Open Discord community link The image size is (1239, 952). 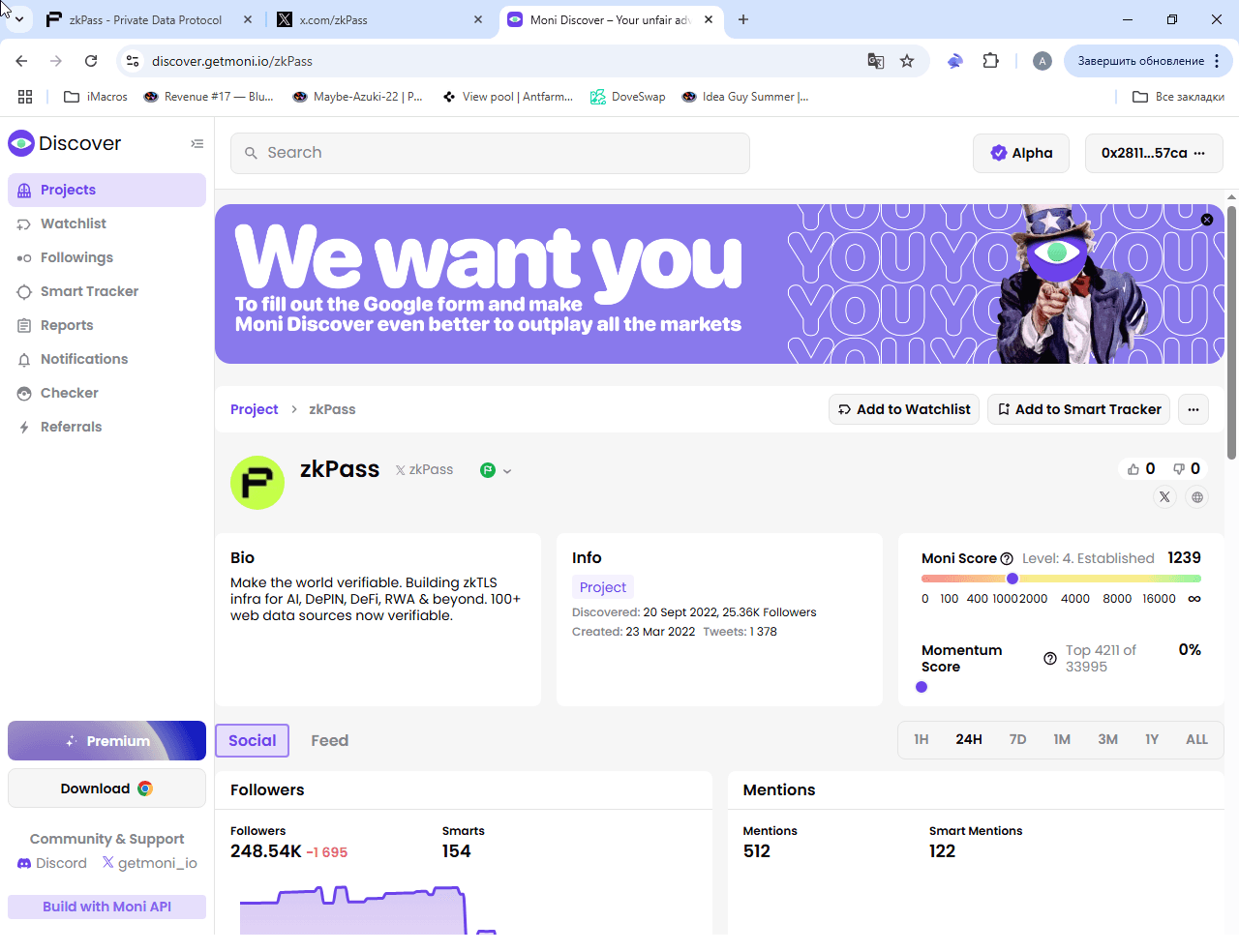52,863
